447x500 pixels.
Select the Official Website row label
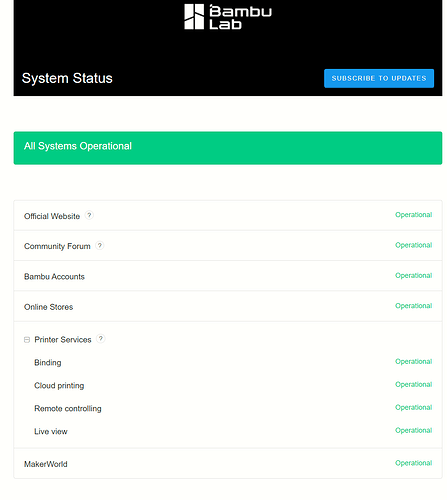52,216
